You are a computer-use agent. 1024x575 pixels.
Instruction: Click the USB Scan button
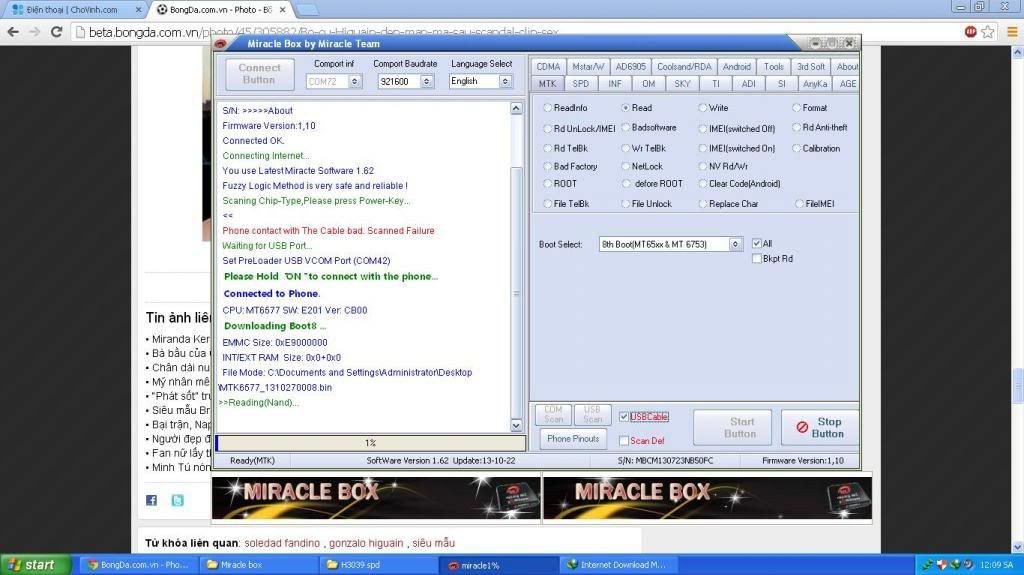tap(592, 414)
